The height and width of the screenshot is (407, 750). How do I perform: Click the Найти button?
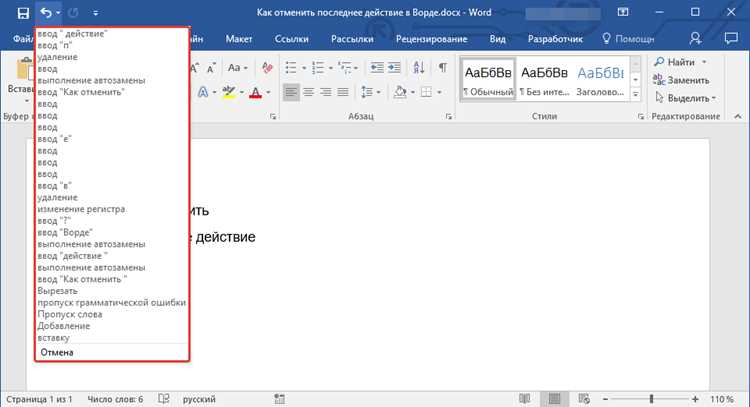[680, 62]
